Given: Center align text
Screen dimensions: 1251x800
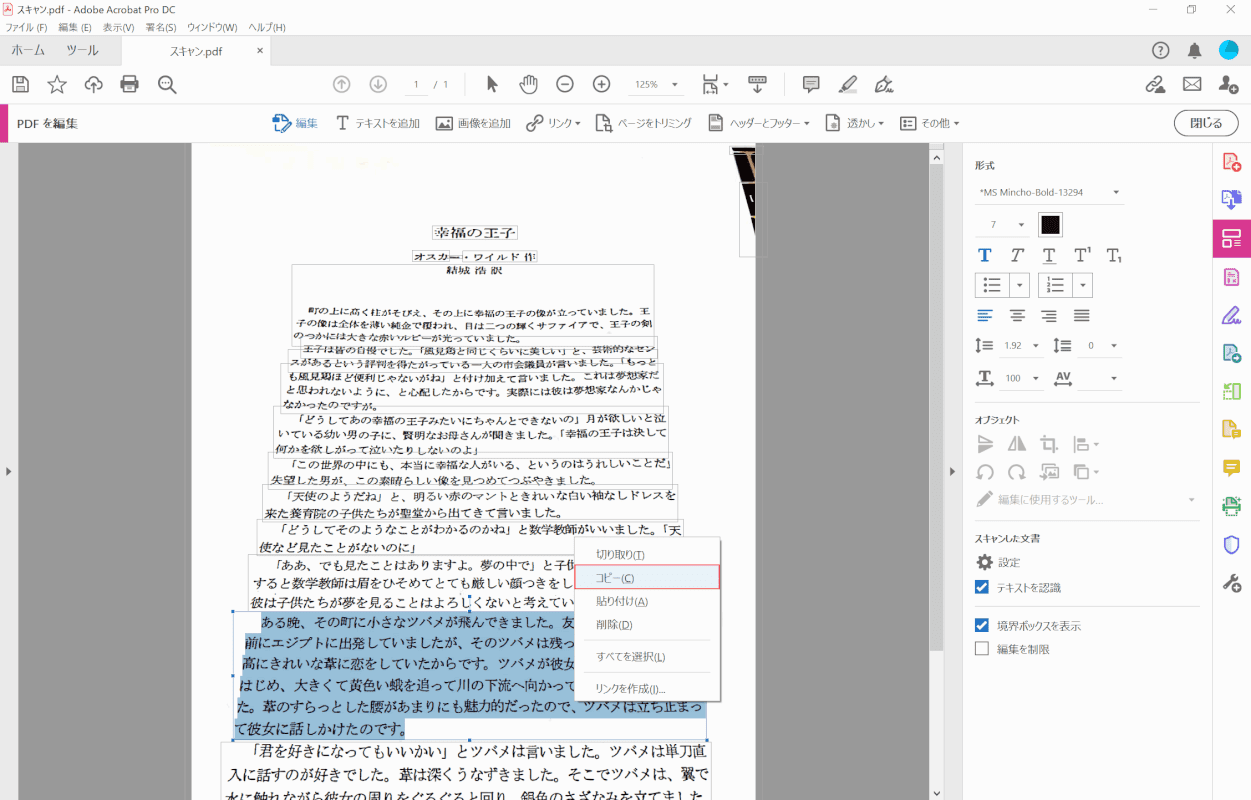Looking at the screenshot, I should (x=1017, y=315).
